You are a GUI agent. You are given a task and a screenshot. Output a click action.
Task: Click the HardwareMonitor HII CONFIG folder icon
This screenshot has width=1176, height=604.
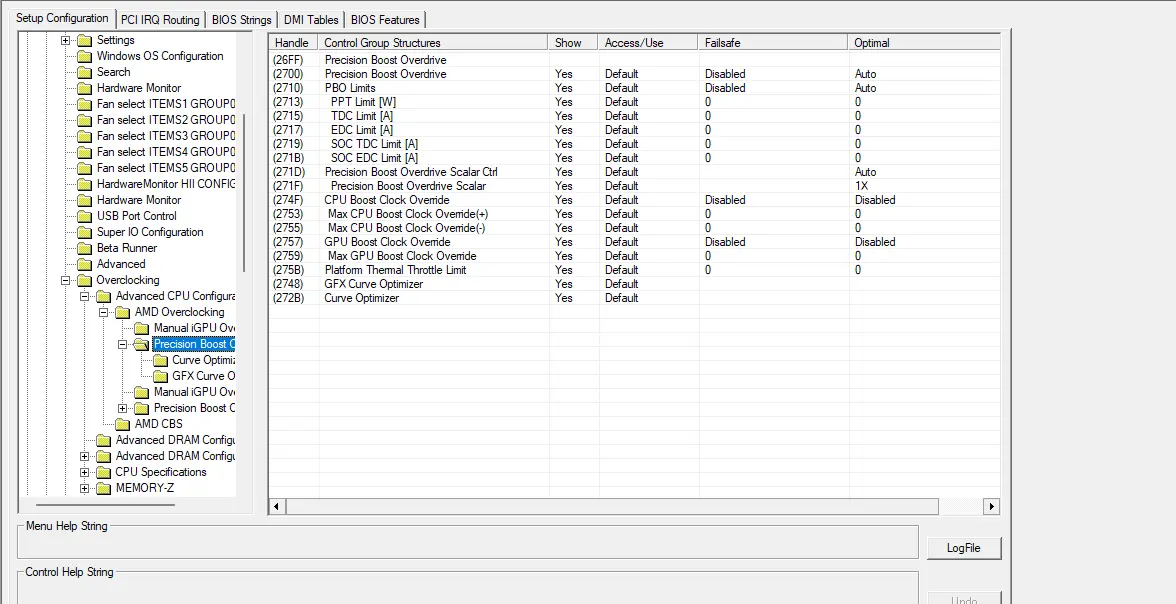[x=85, y=185]
